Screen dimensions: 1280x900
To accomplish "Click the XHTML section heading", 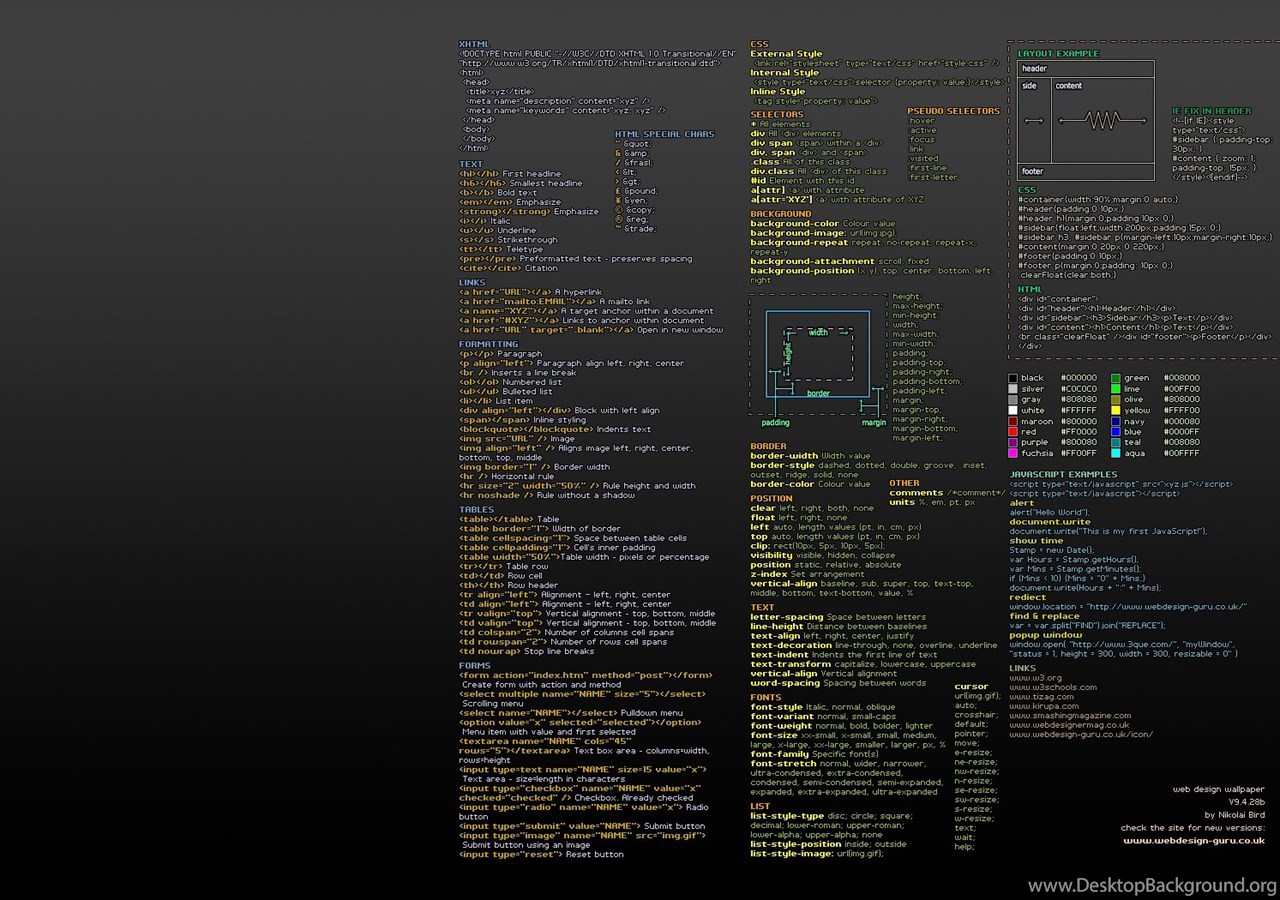I will tap(474, 44).
